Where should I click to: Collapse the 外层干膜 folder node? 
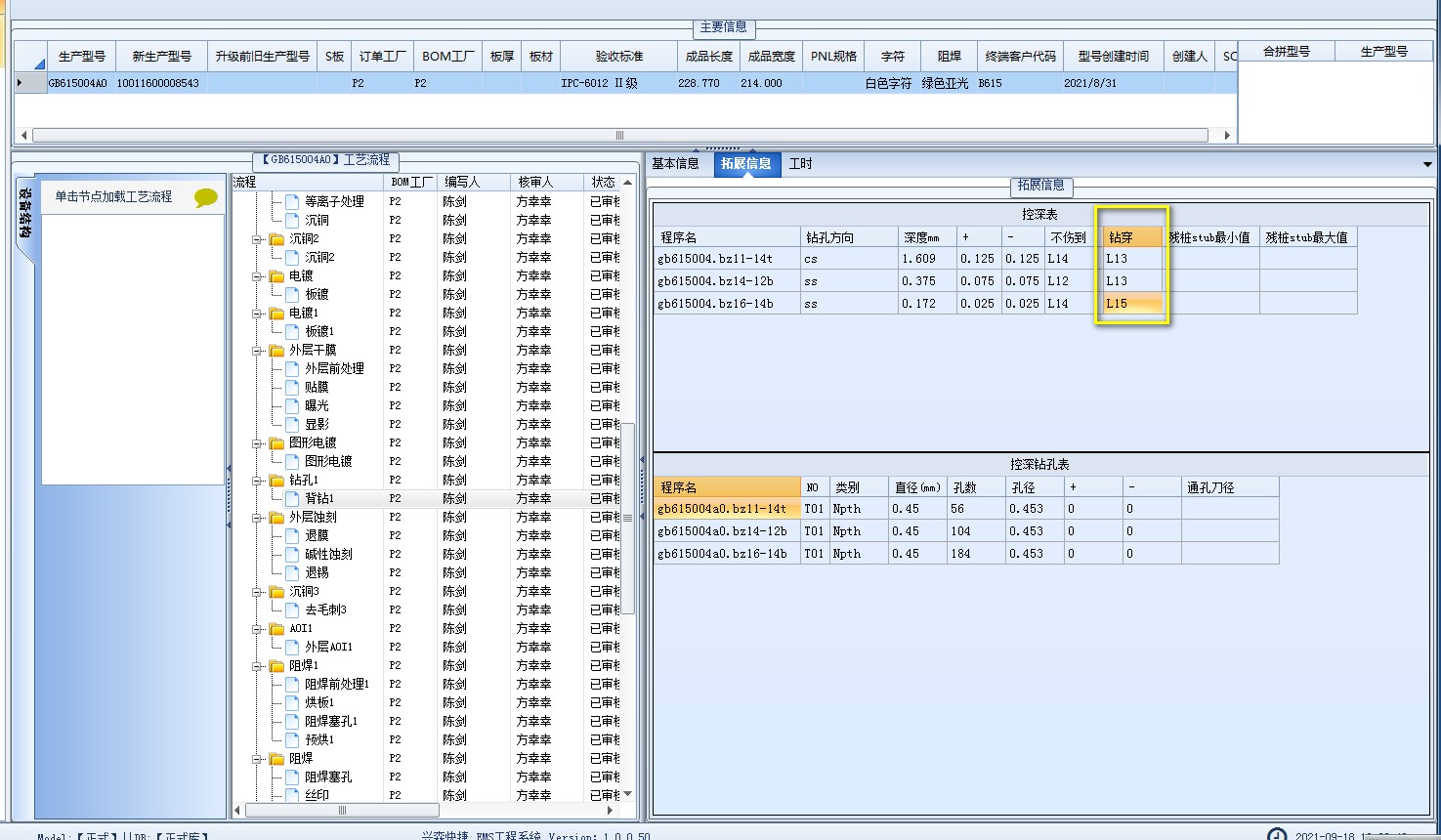click(x=257, y=350)
